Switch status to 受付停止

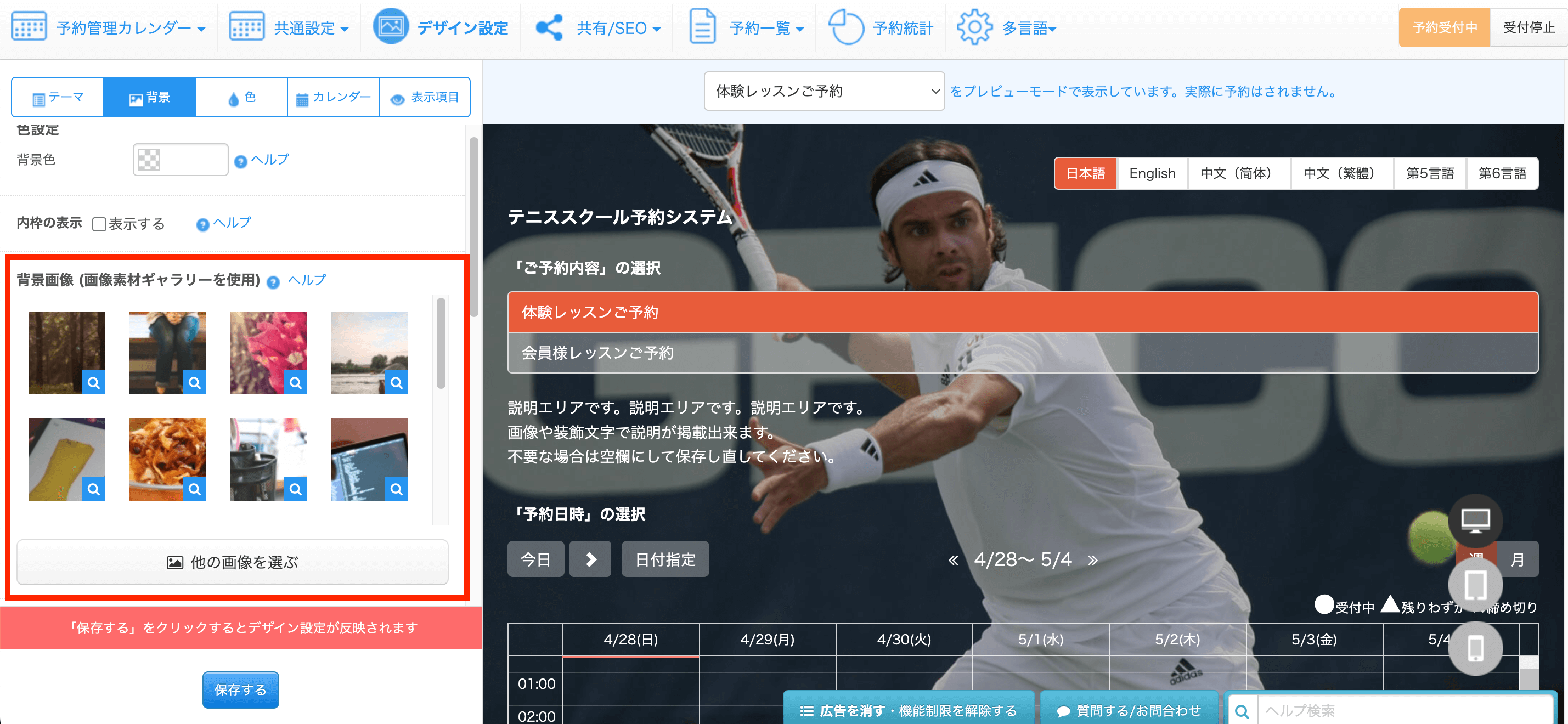click(1528, 27)
